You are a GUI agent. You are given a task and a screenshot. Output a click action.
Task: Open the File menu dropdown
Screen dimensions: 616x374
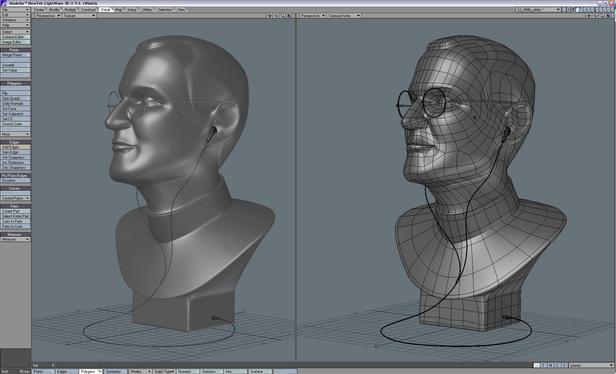(15, 9)
